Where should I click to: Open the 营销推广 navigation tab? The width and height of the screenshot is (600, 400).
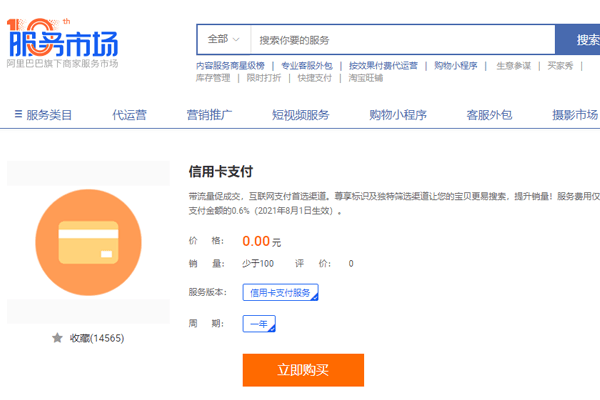click(x=209, y=115)
